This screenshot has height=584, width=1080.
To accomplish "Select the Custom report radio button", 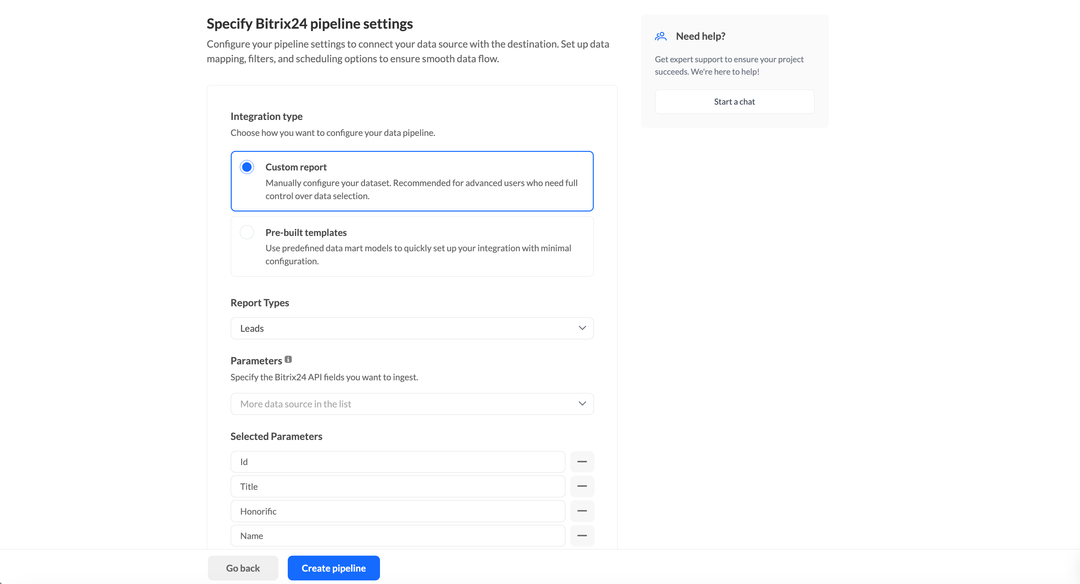I will pos(247,168).
